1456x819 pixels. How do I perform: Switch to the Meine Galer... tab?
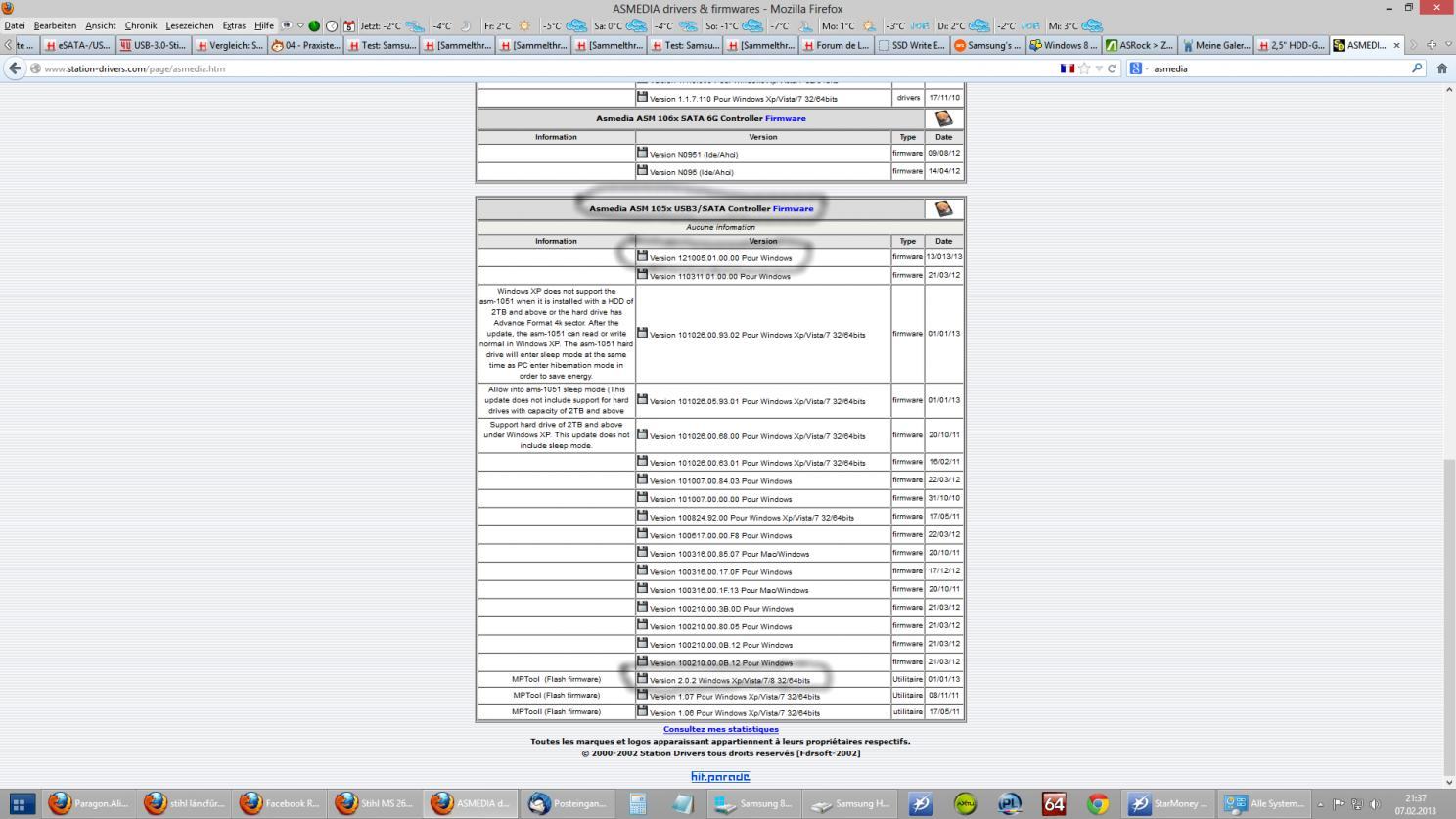1214,45
